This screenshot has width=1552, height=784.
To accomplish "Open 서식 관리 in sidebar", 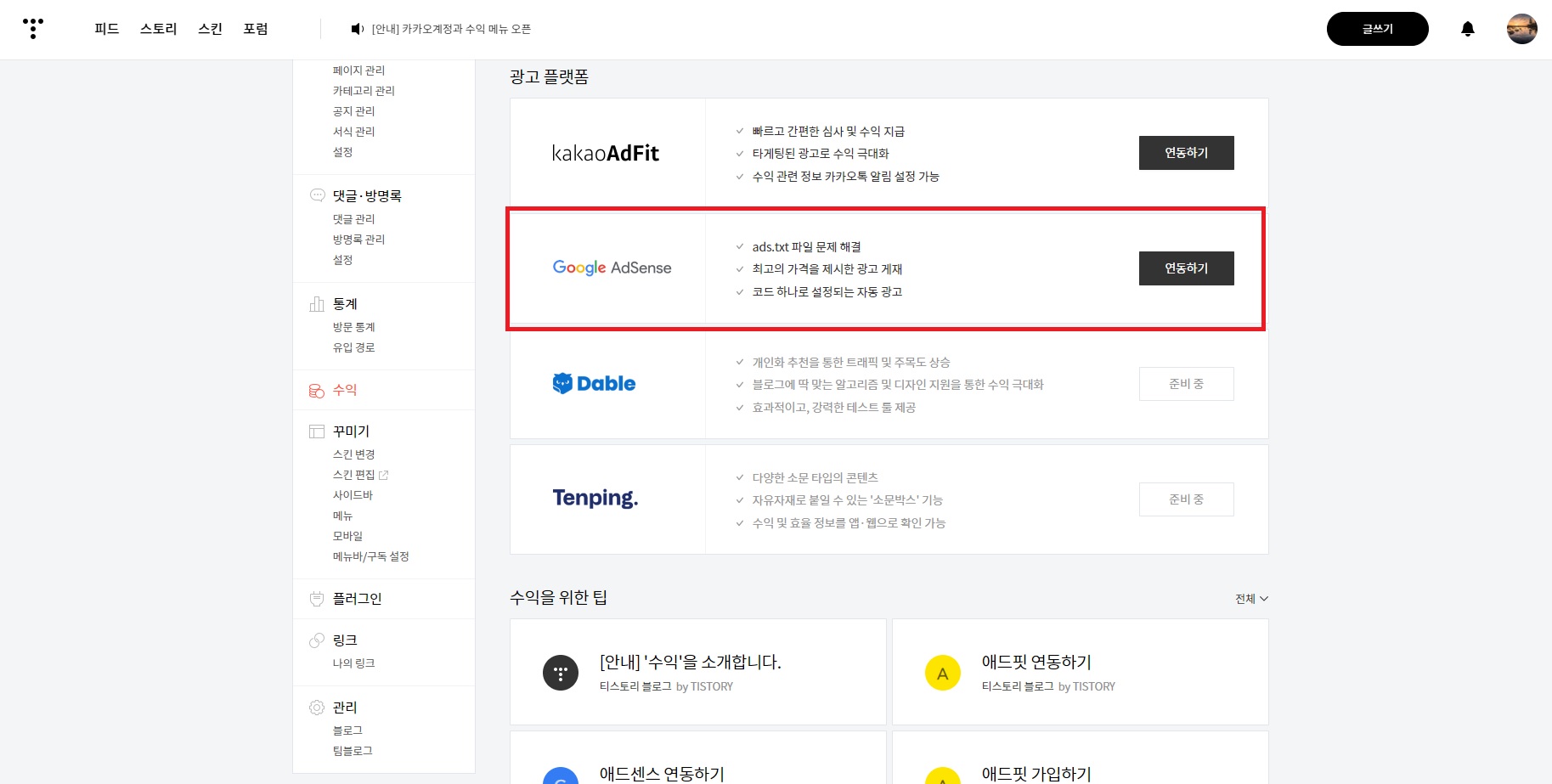I will (x=353, y=132).
